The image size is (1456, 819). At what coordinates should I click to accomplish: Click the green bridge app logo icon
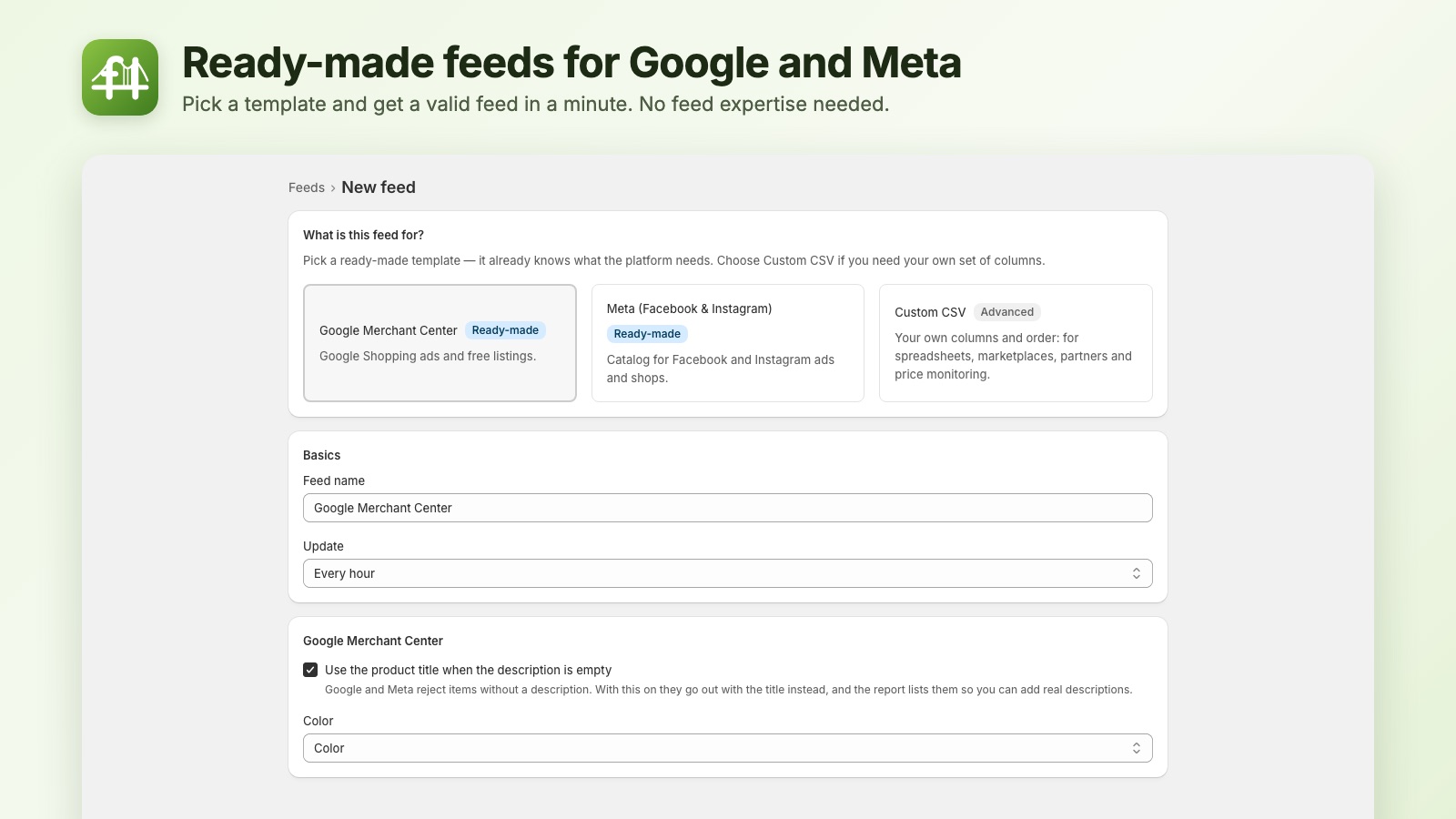coord(120,77)
